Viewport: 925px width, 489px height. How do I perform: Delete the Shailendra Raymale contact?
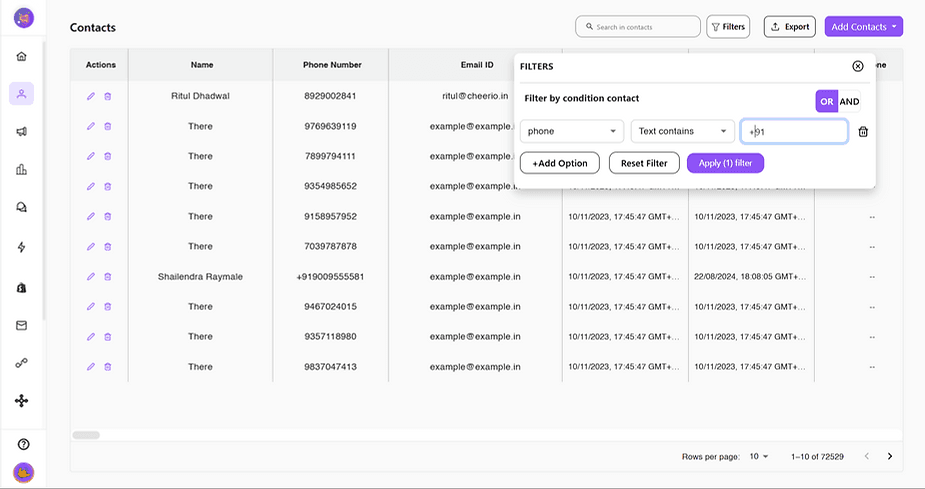107,277
